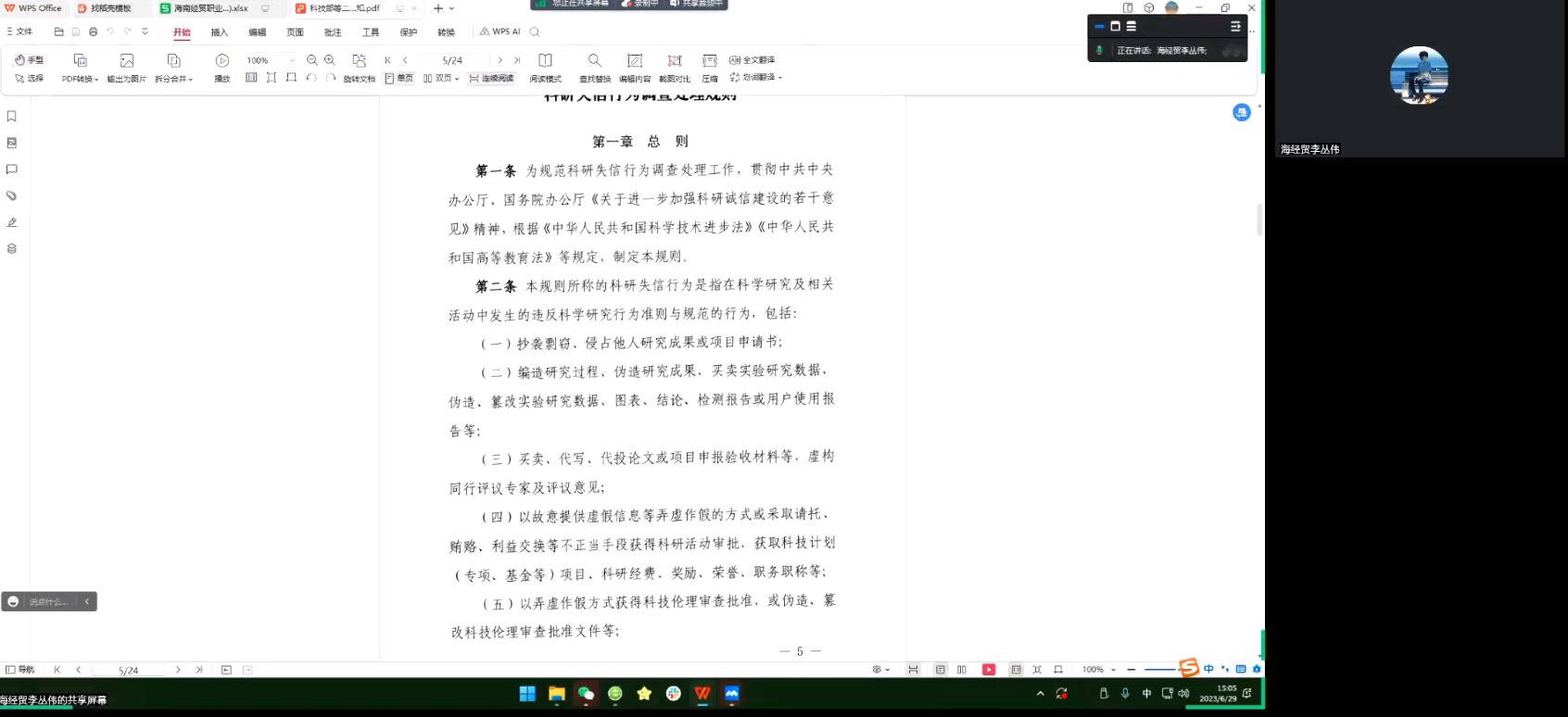Click the PDF转换 convert icon
This screenshot has height=717, width=1568.
80,61
